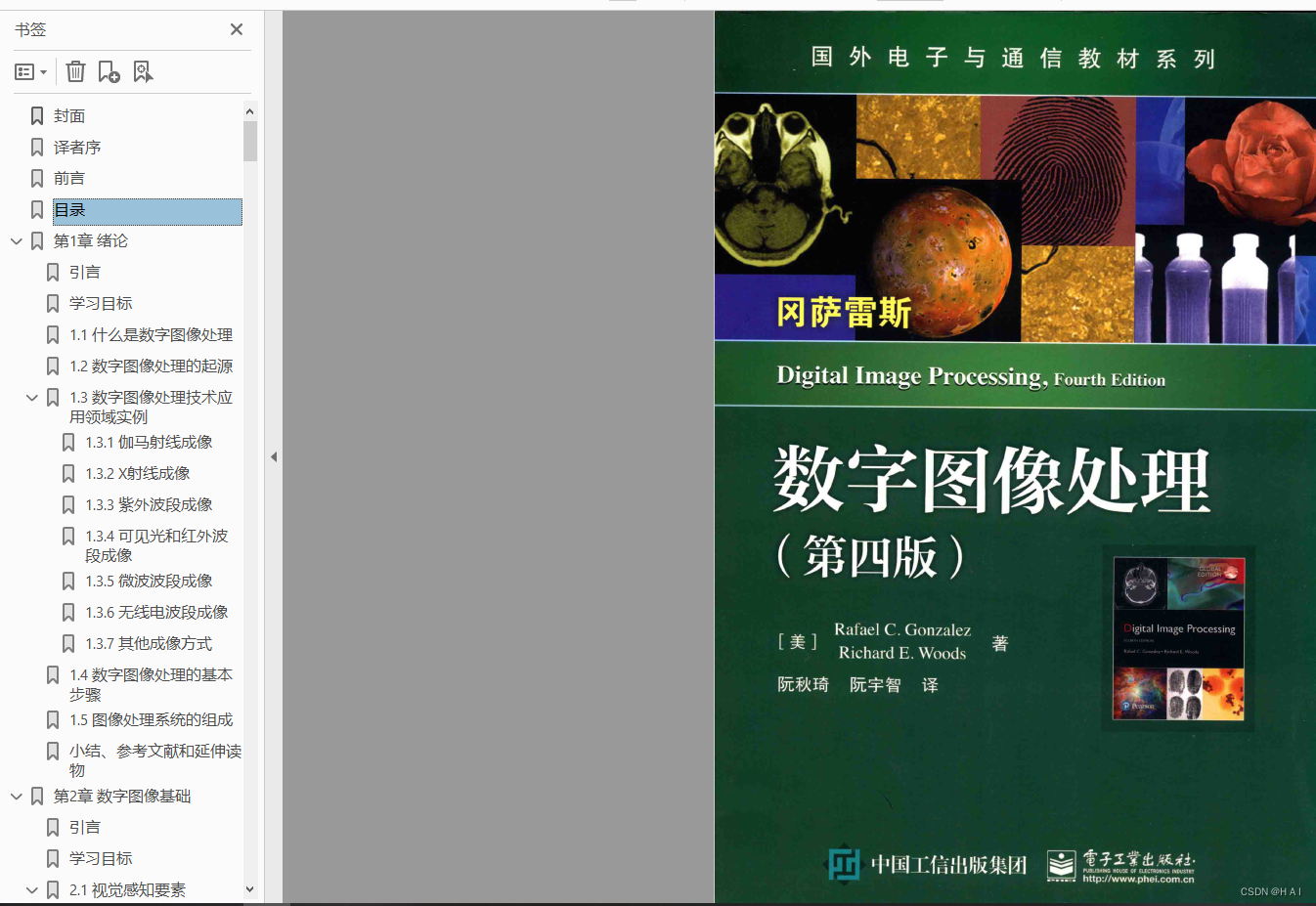Click bookmark icon next to 1.2 数字图像处理的起源
1316x906 pixels.
coord(53,367)
